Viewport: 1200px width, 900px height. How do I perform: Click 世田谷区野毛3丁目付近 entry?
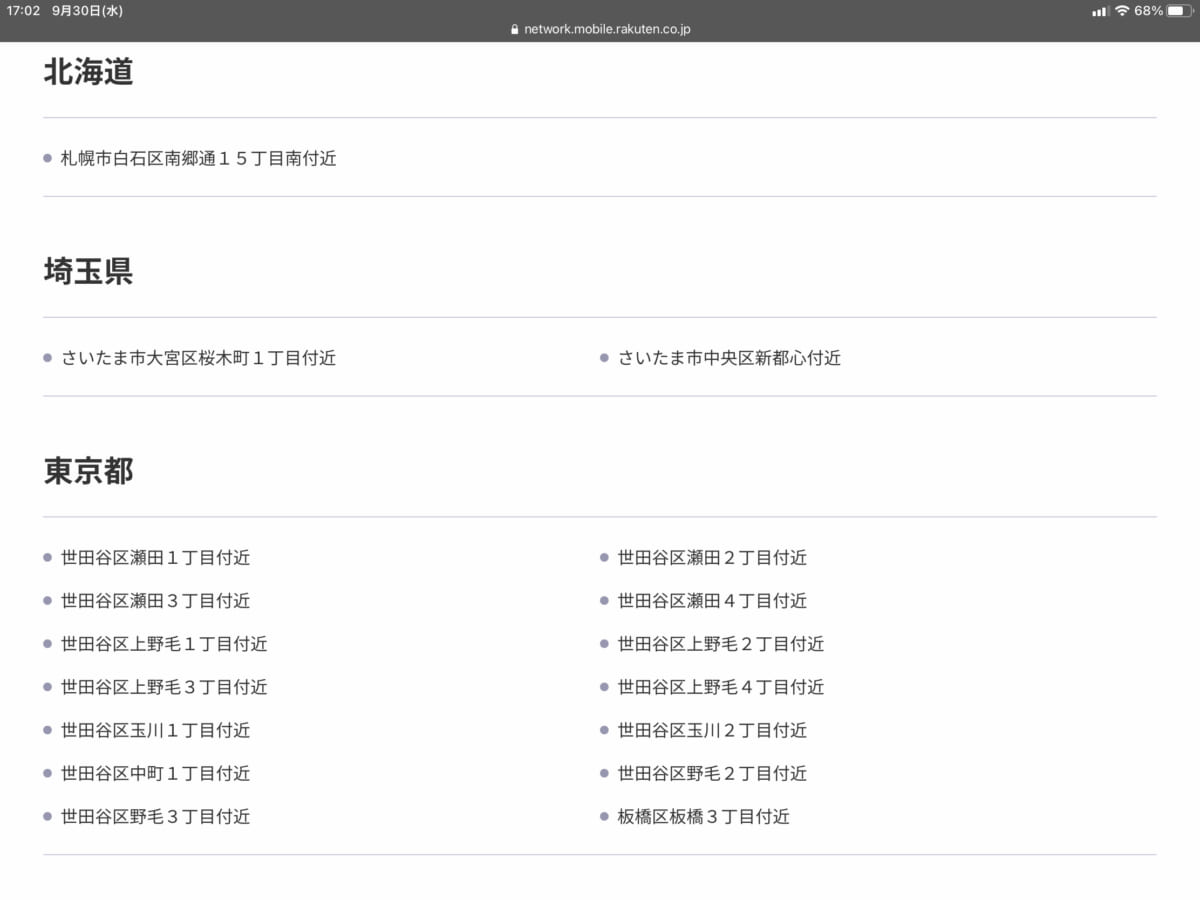(x=155, y=817)
